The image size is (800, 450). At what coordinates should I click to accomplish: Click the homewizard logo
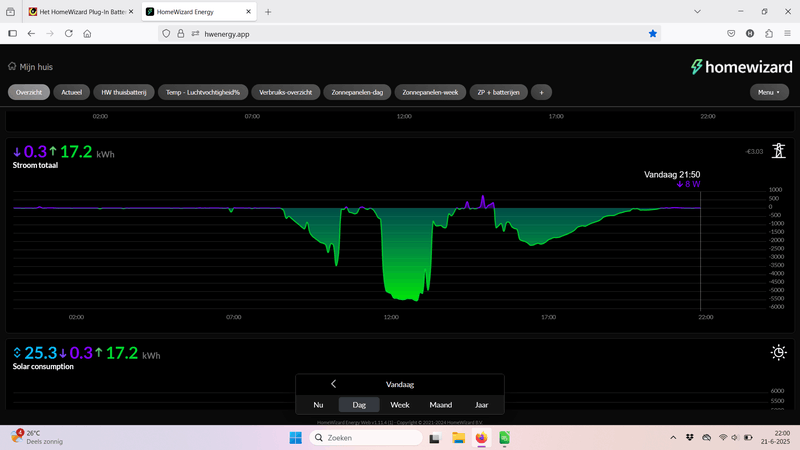pyautogui.click(x=741, y=67)
